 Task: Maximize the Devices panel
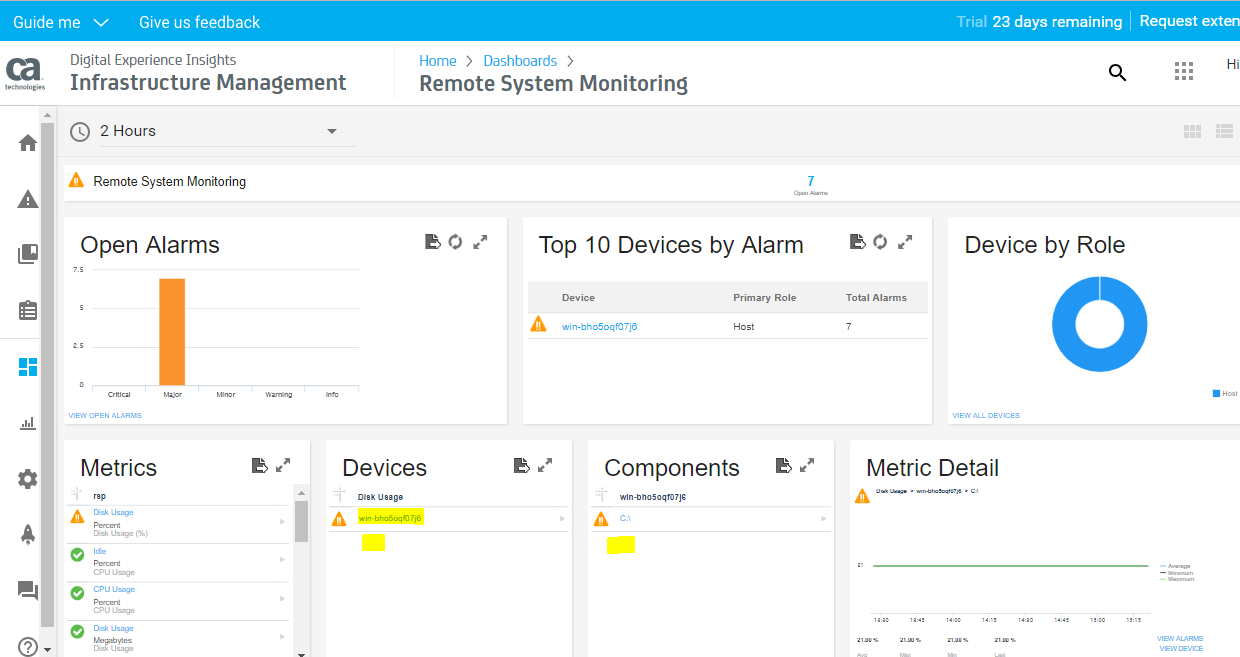545,465
